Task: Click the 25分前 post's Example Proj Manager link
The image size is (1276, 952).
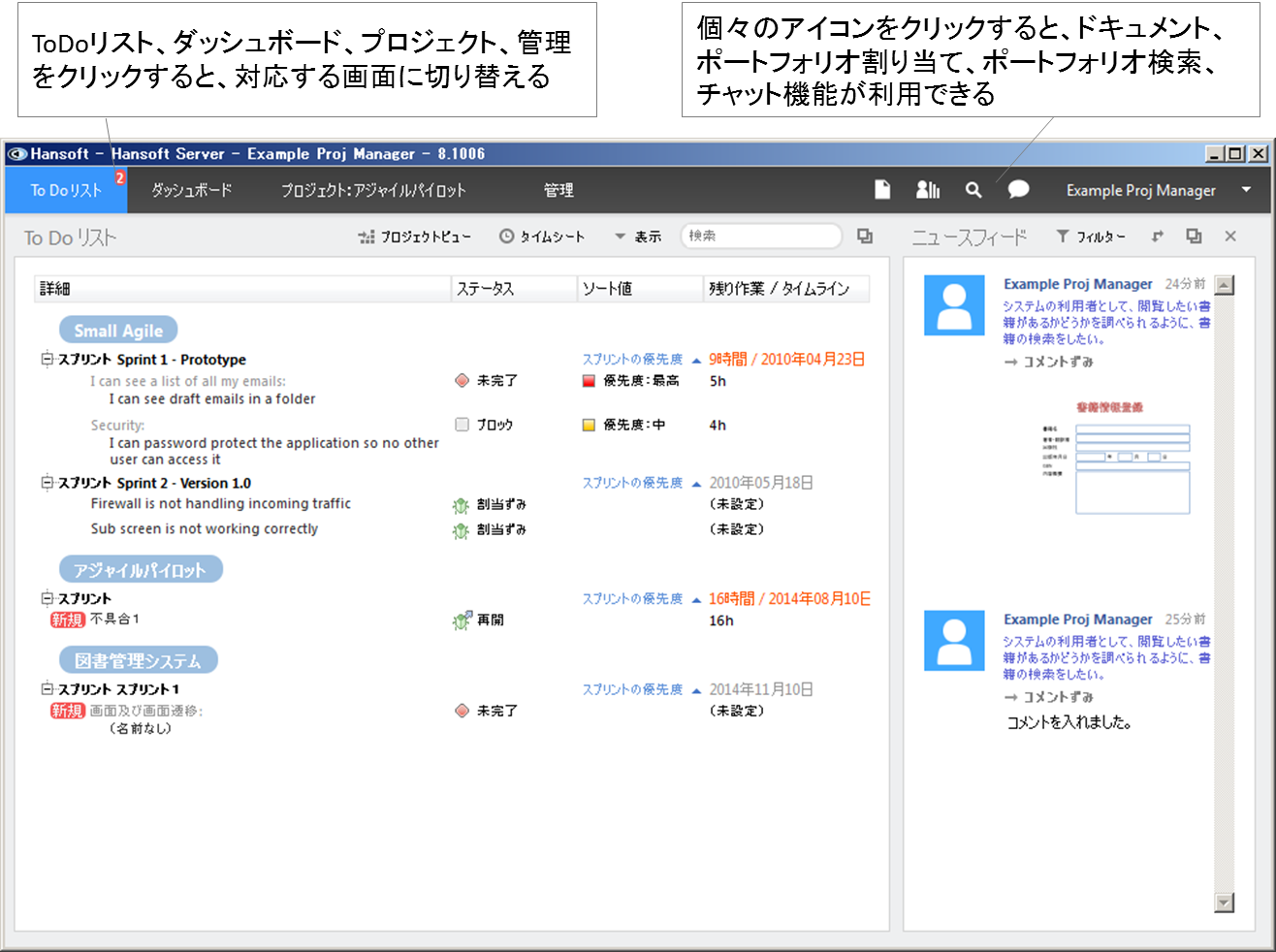Action: click(x=1078, y=619)
